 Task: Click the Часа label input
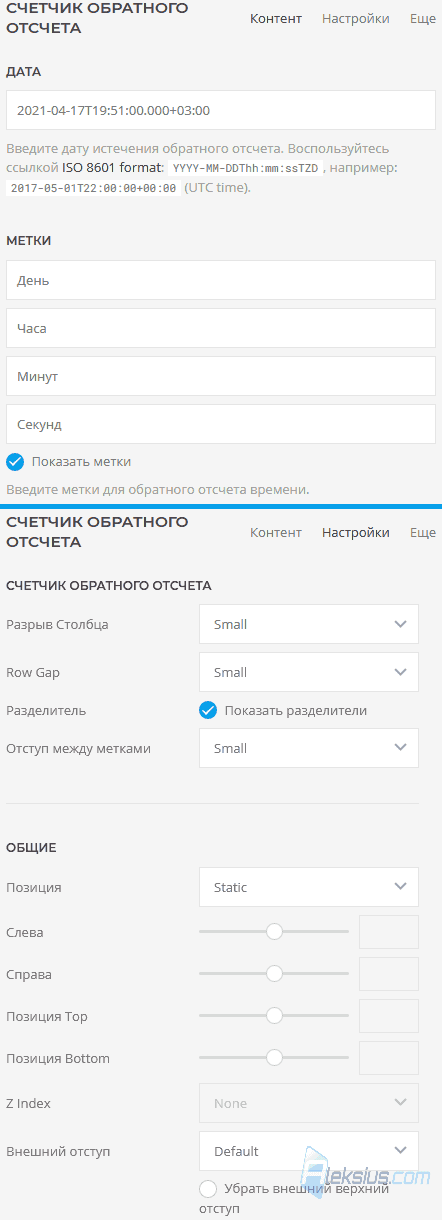click(x=221, y=328)
